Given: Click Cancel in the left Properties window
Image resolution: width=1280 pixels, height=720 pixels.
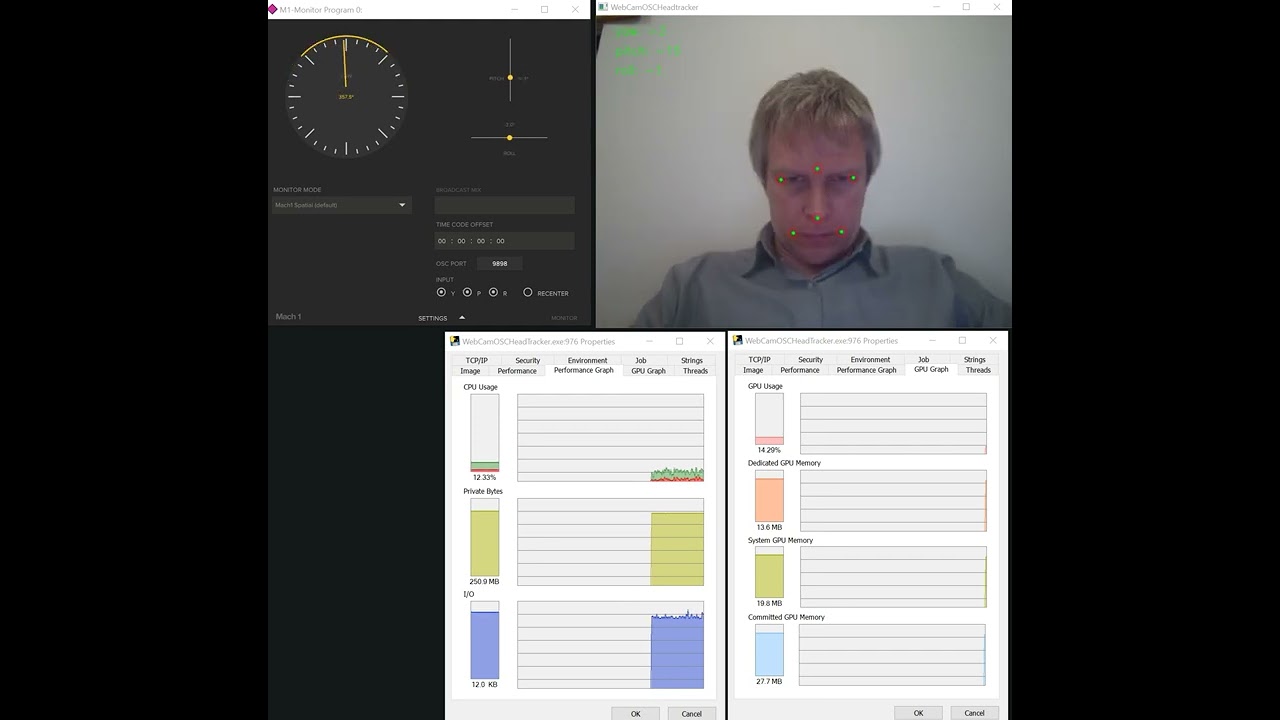Looking at the screenshot, I should [x=691, y=713].
